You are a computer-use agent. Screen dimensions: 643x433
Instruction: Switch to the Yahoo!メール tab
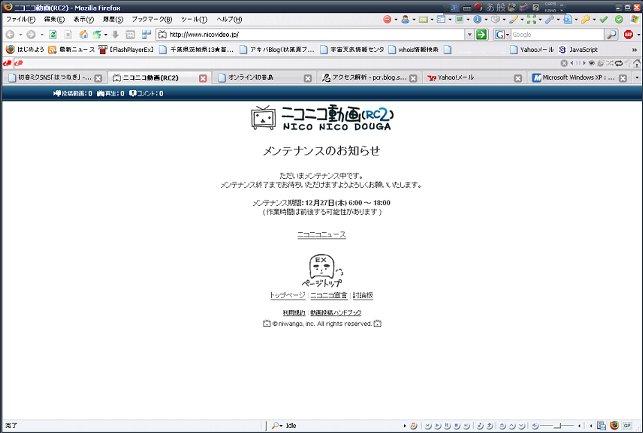click(x=474, y=77)
